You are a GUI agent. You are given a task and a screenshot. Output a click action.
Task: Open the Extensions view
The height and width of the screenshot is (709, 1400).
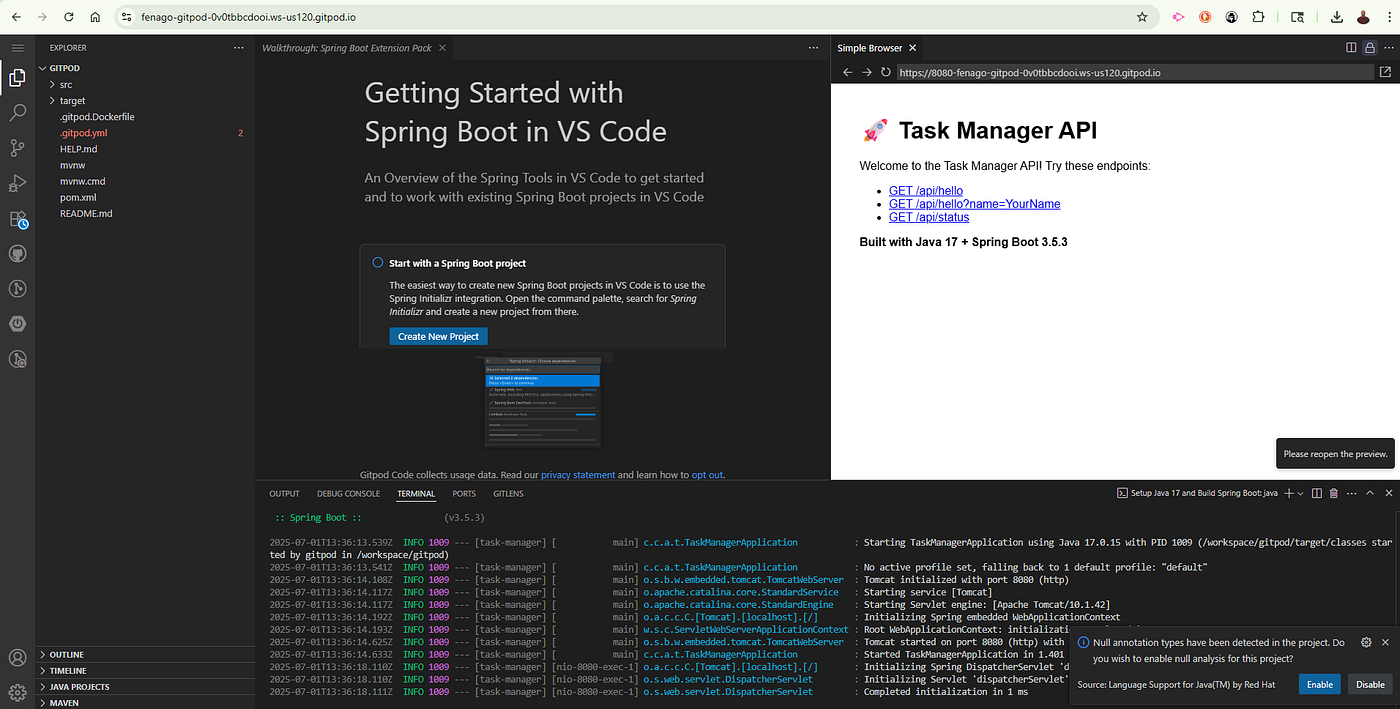pos(17,219)
